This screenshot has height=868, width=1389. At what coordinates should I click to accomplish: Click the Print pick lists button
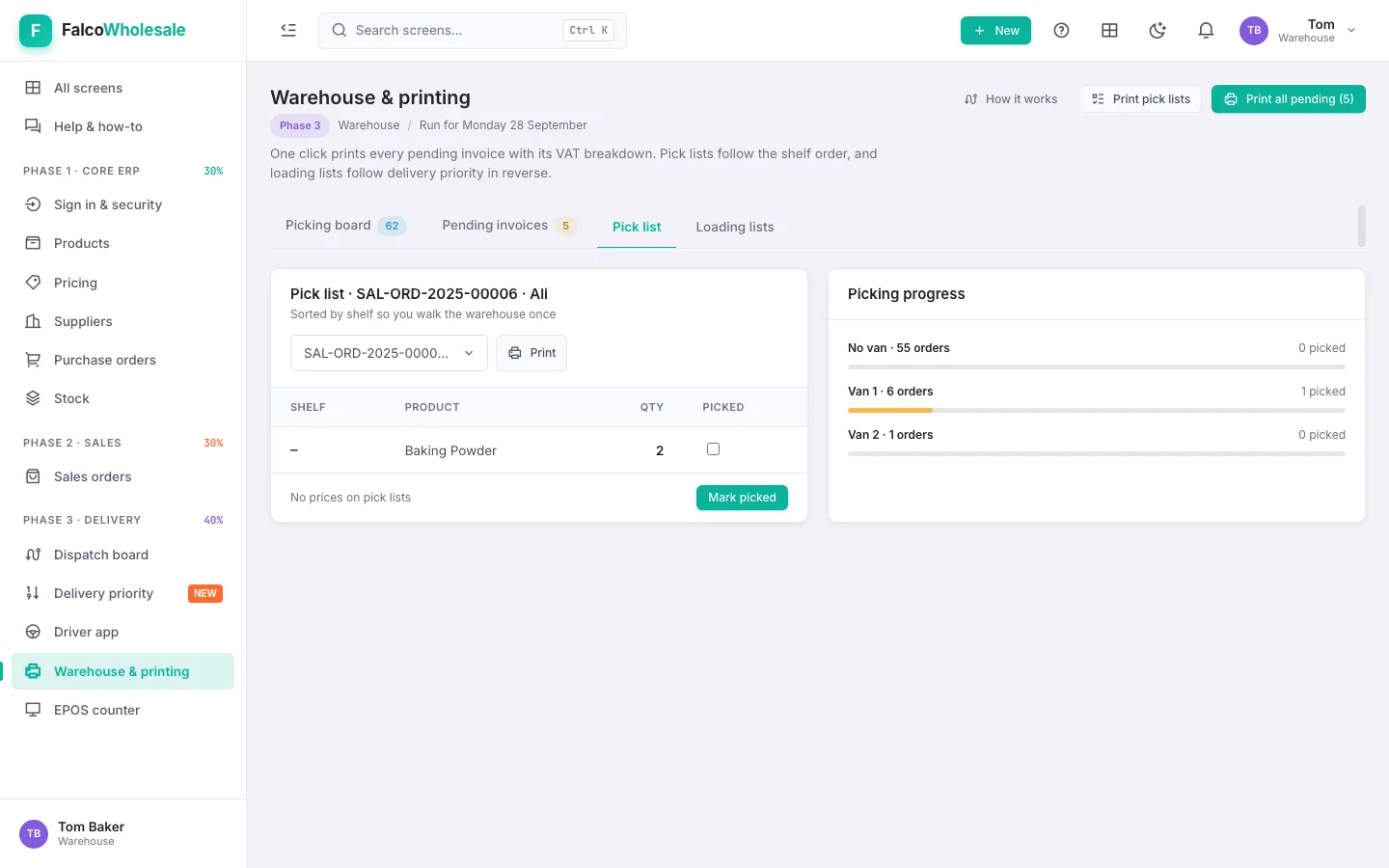[x=1141, y=99]
